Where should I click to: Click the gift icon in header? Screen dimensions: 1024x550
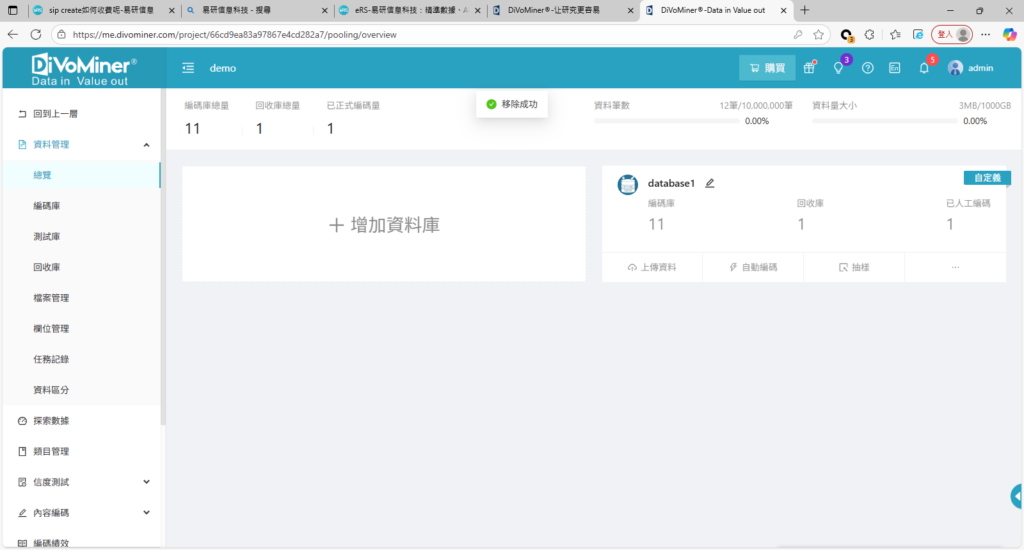(810, 68)
